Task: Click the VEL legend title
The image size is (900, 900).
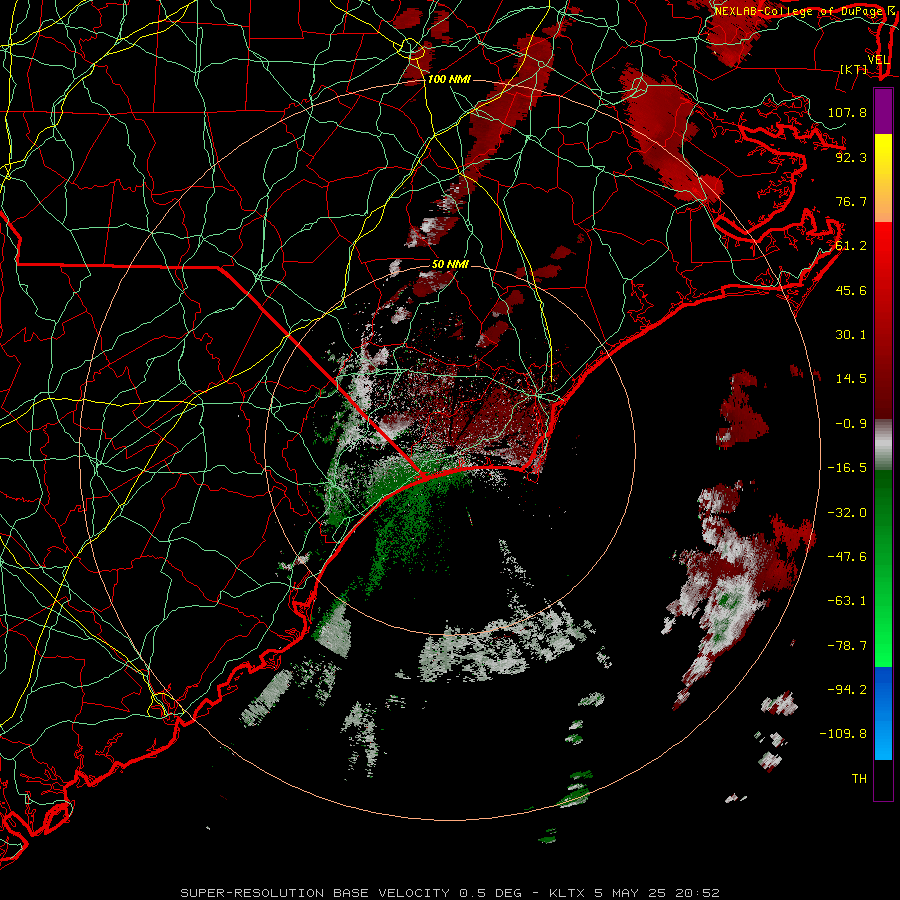Action: [878, 60]
